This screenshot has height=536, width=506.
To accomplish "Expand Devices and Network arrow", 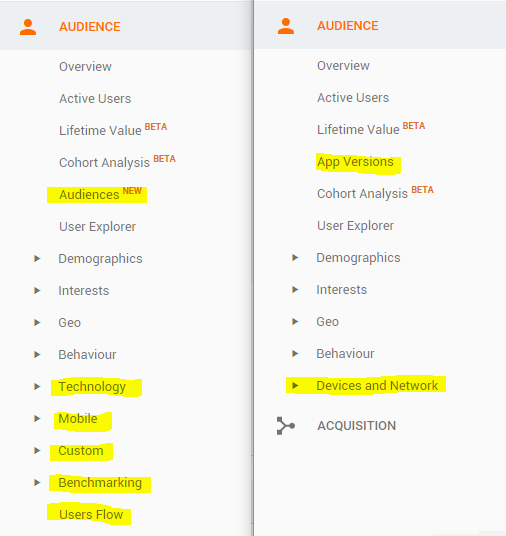I will [295, 386].
